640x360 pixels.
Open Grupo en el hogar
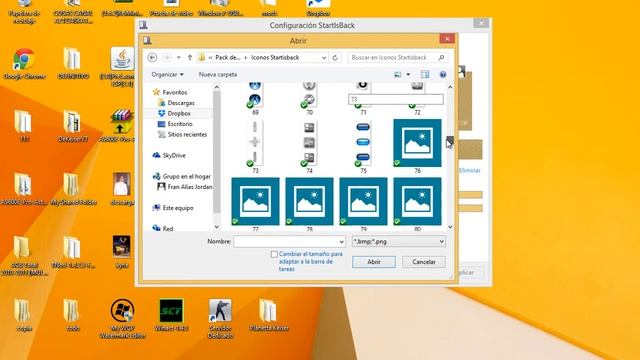[186, 176]
